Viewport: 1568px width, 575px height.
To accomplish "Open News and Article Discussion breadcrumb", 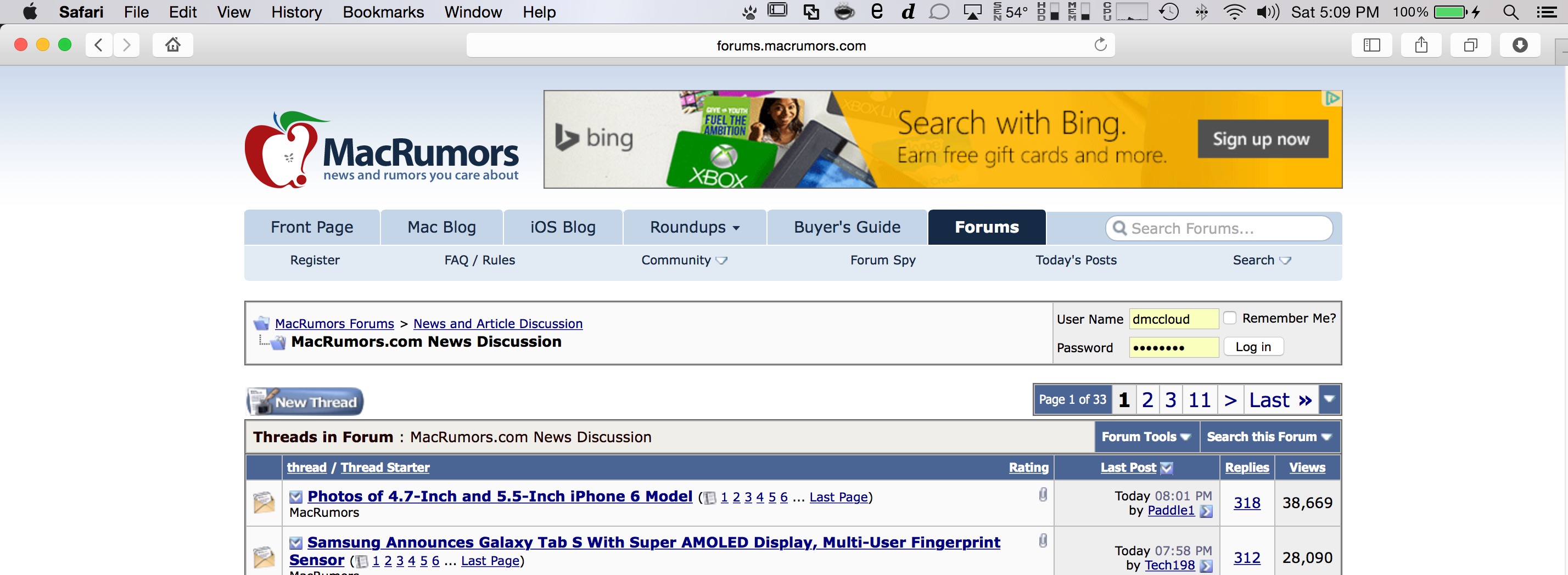I will [498, 324].
